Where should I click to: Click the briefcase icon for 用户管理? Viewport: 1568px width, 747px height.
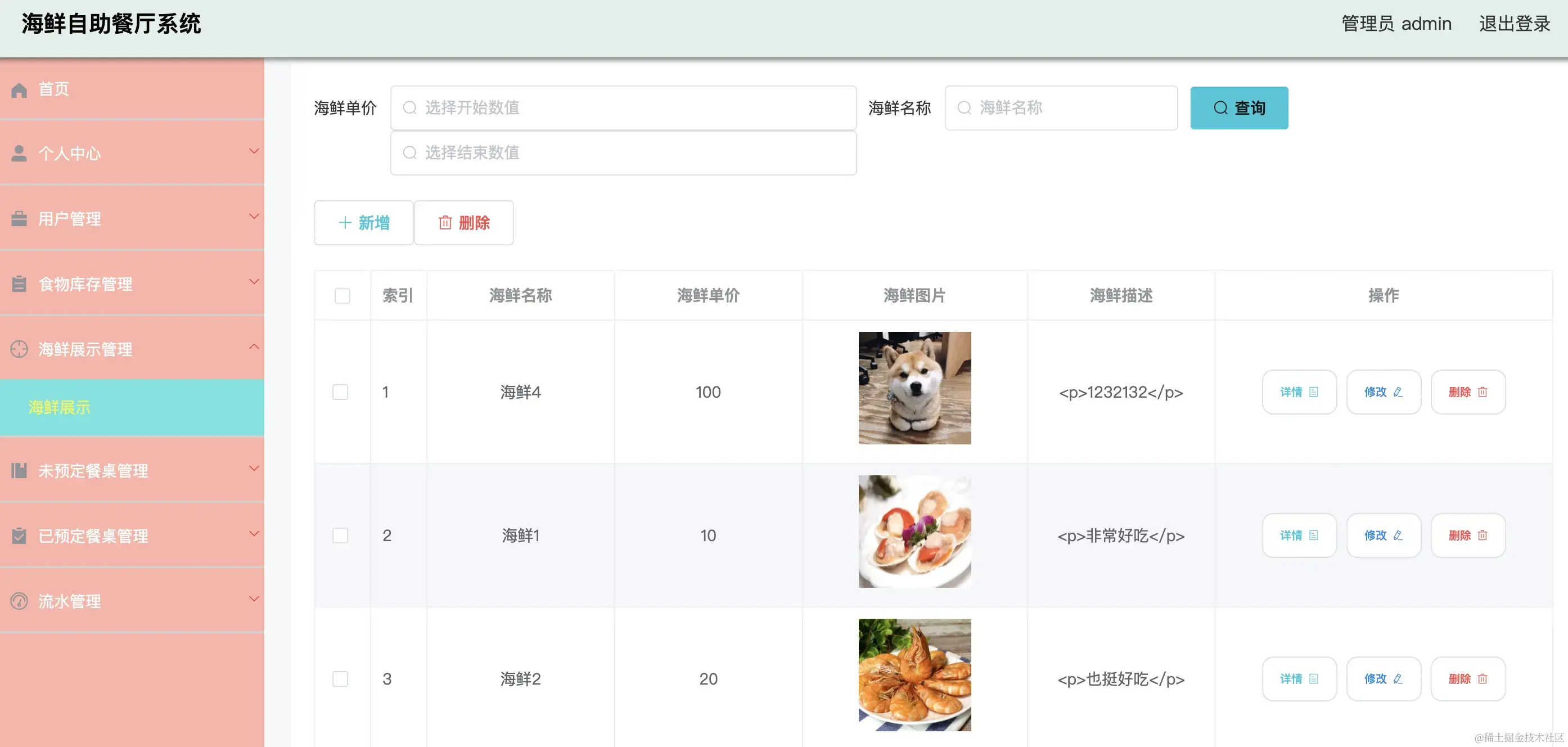click(x=19, y=219)
